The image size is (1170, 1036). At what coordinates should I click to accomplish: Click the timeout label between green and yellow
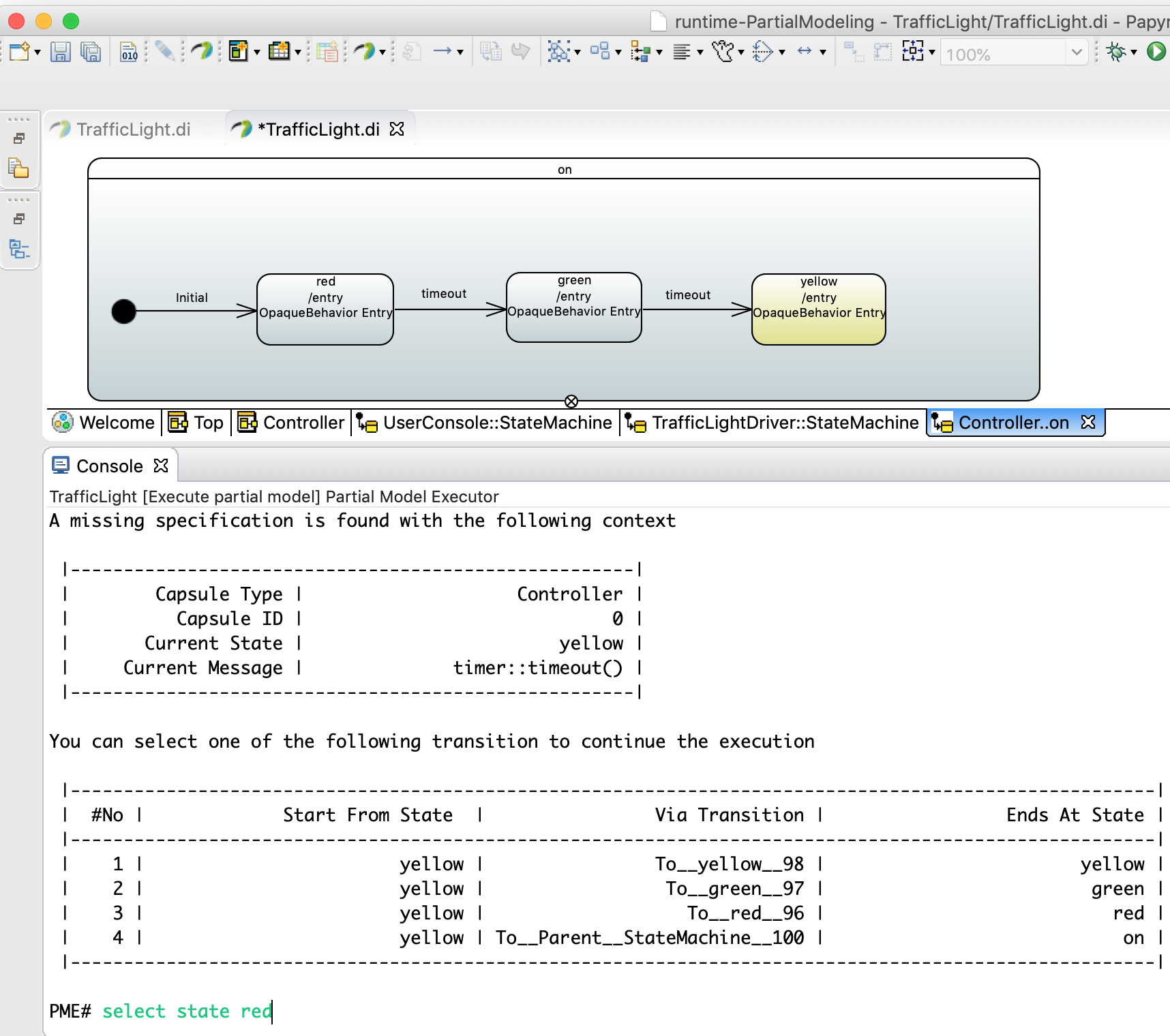[x=688, y=295]
